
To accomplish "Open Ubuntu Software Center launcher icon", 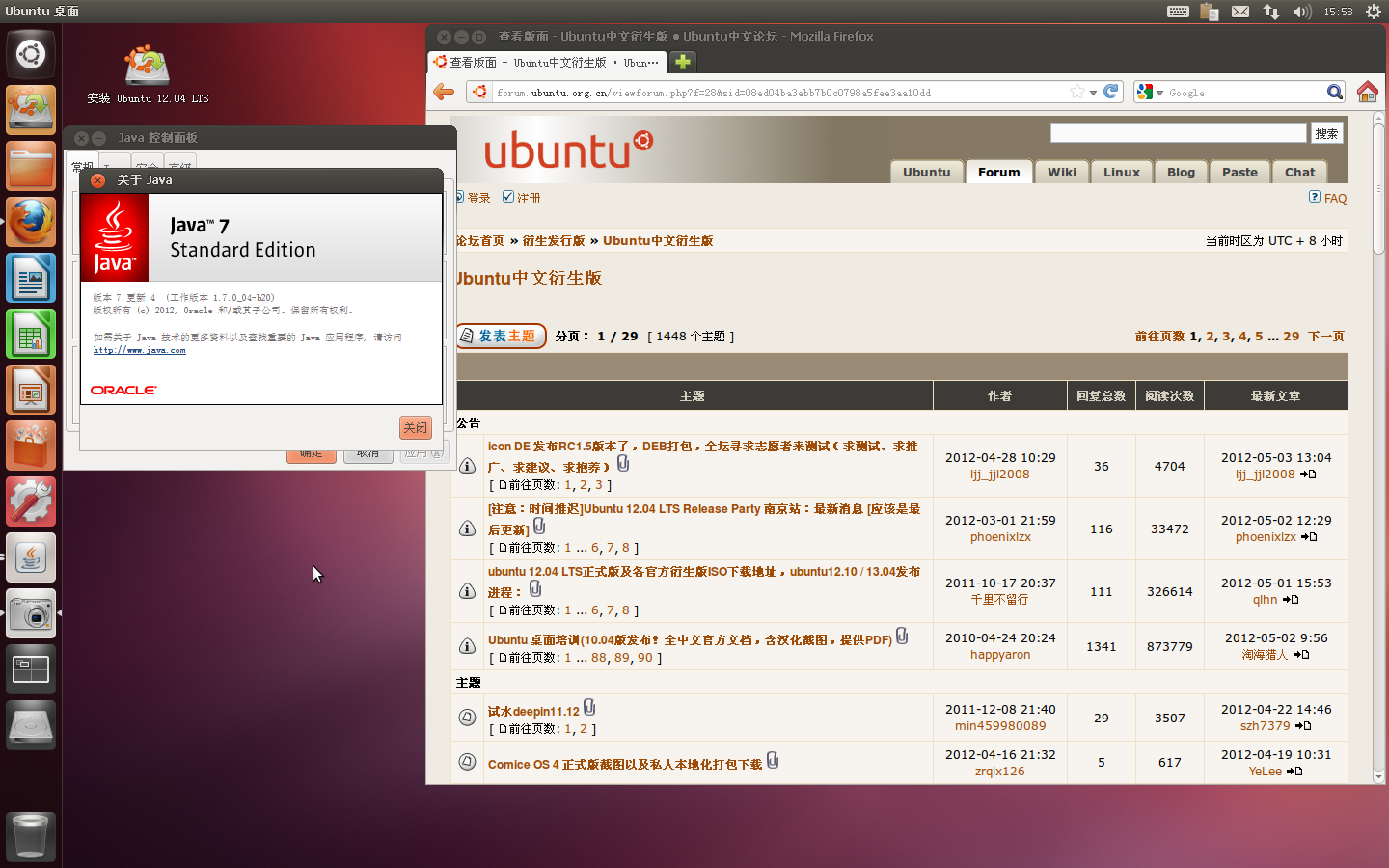I will 31,446.
